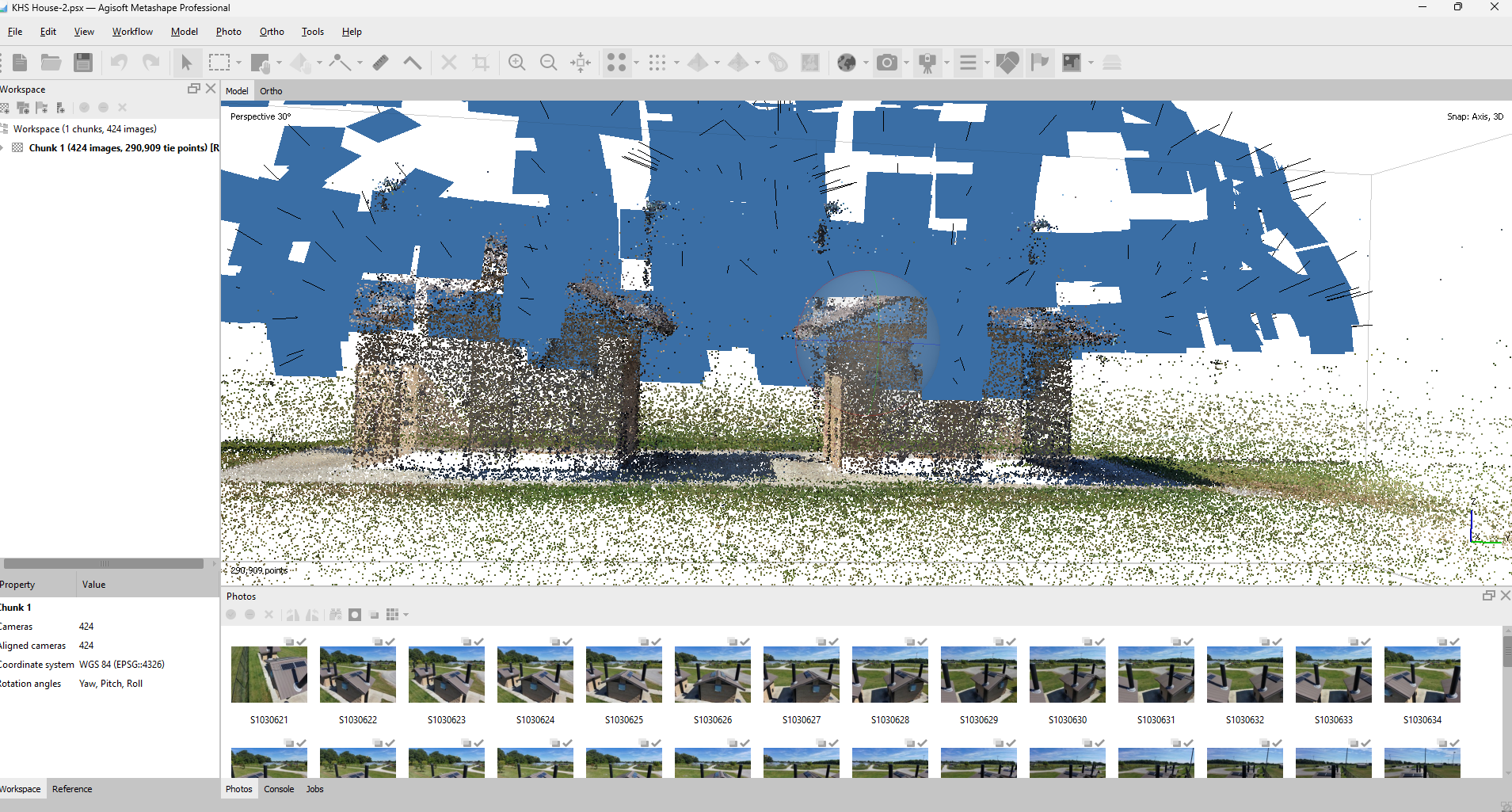This screenshot has height=812, width=1512.
Task: Toggle the enabled checkmark on photo S1030631
Action: (1189, 642)
